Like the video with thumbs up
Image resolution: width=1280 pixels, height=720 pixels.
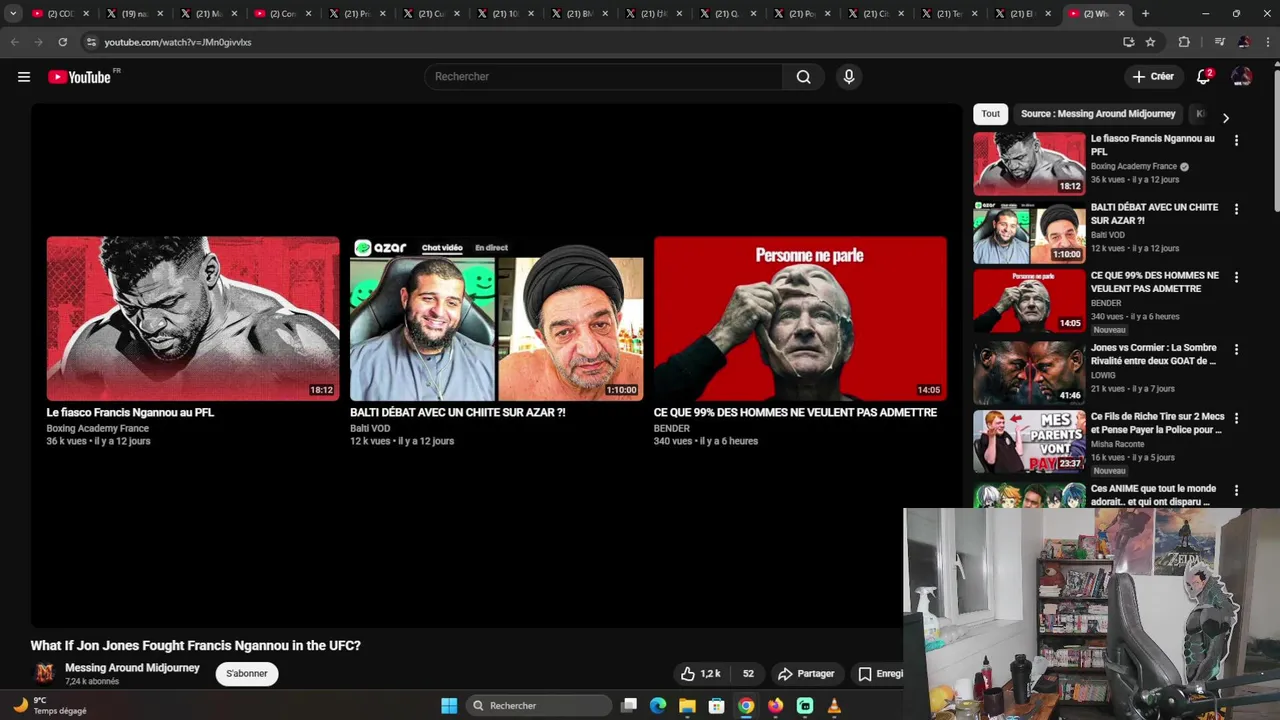[x=700, y=674]
